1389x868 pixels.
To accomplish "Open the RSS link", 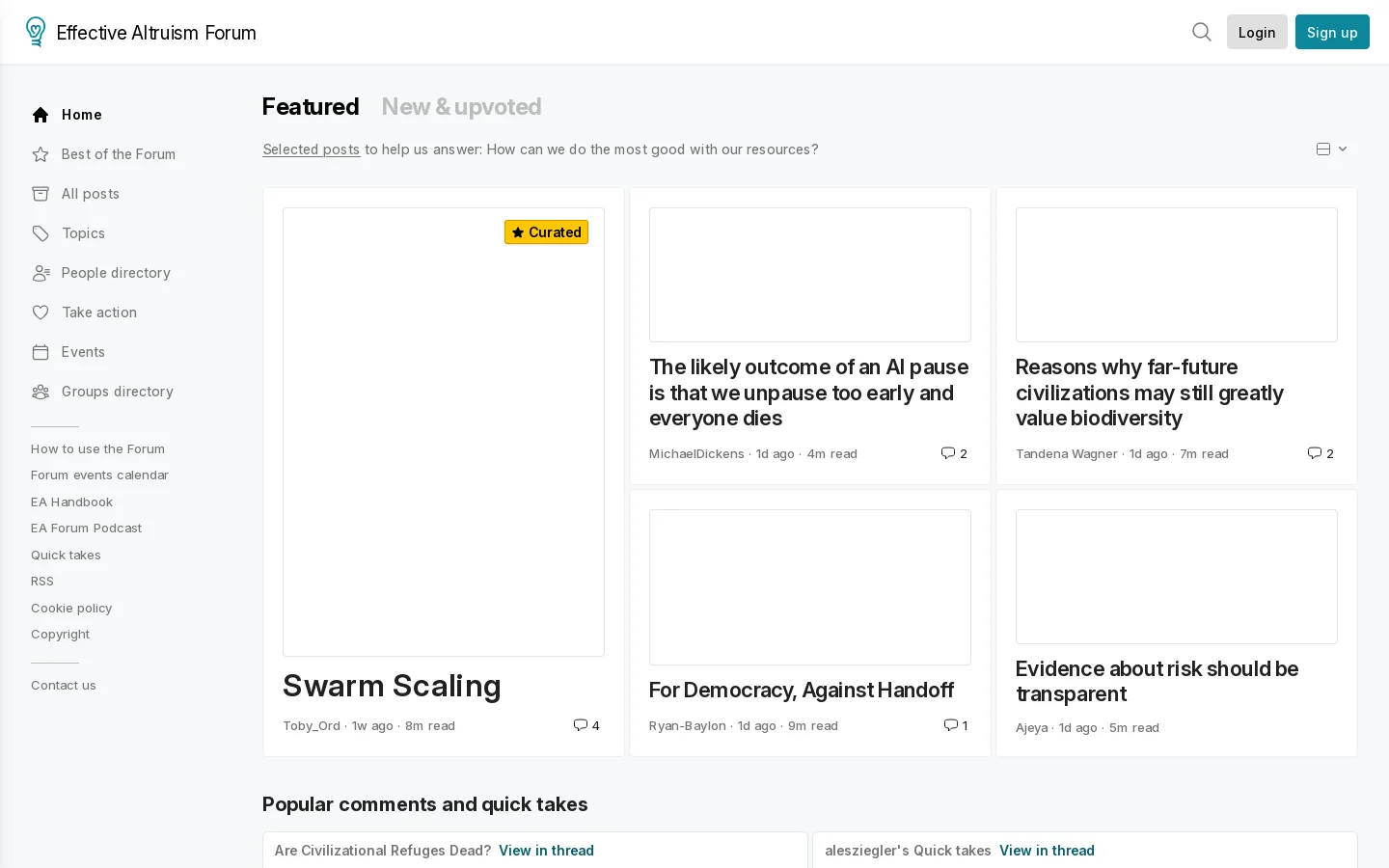I will [x=42, y=581].
